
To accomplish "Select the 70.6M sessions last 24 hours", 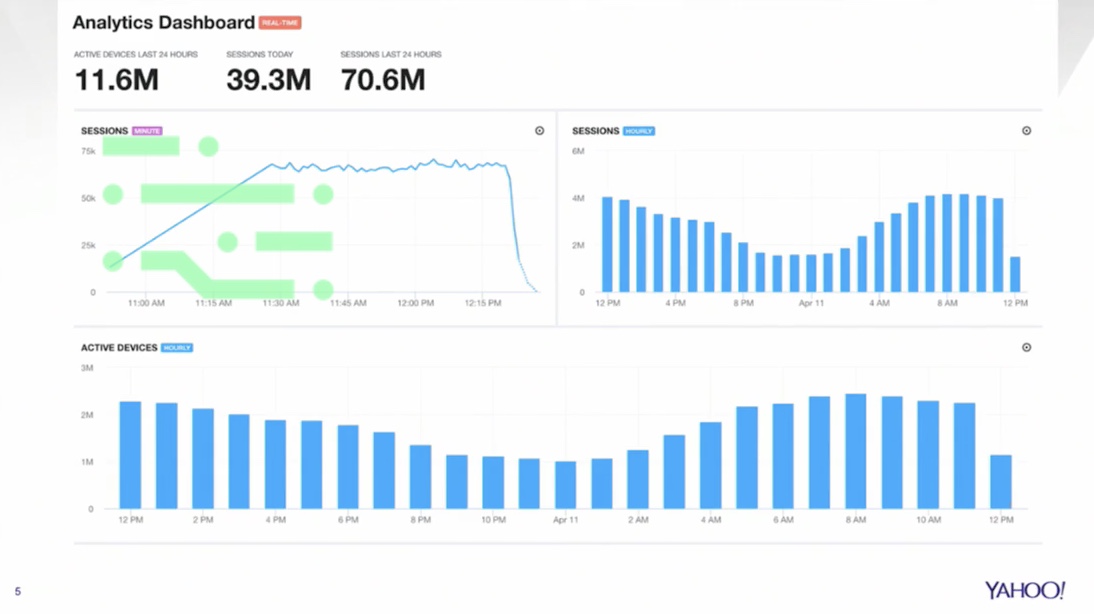I will [383, 80].
